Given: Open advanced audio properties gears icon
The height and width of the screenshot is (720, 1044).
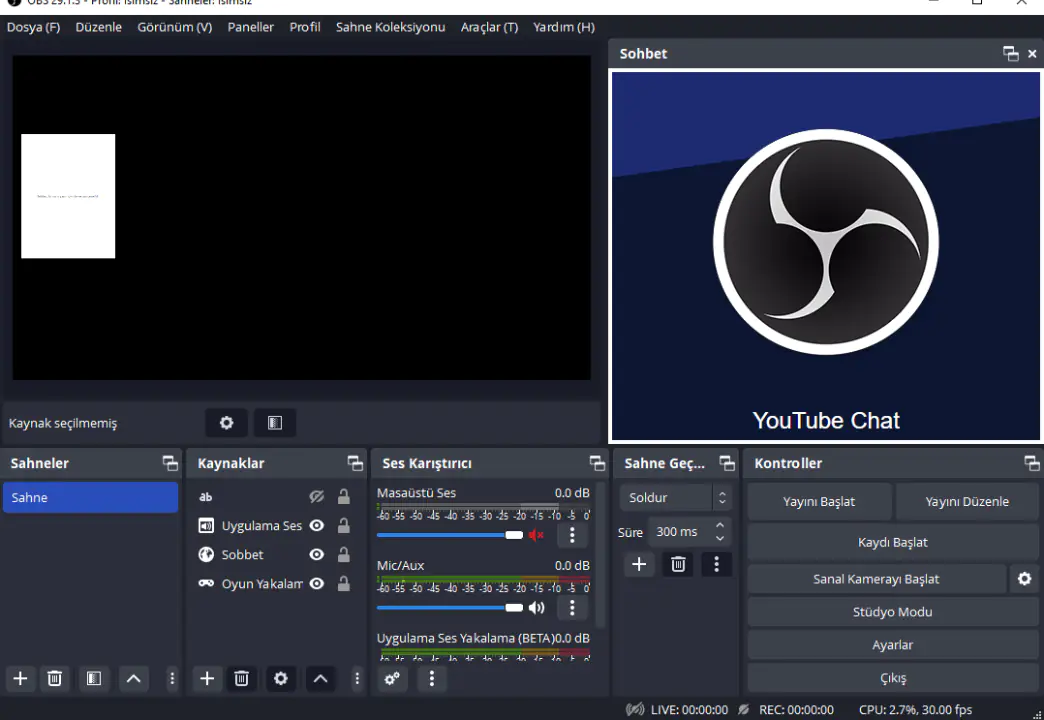Looking at the screenshot, I should [392, 678].
